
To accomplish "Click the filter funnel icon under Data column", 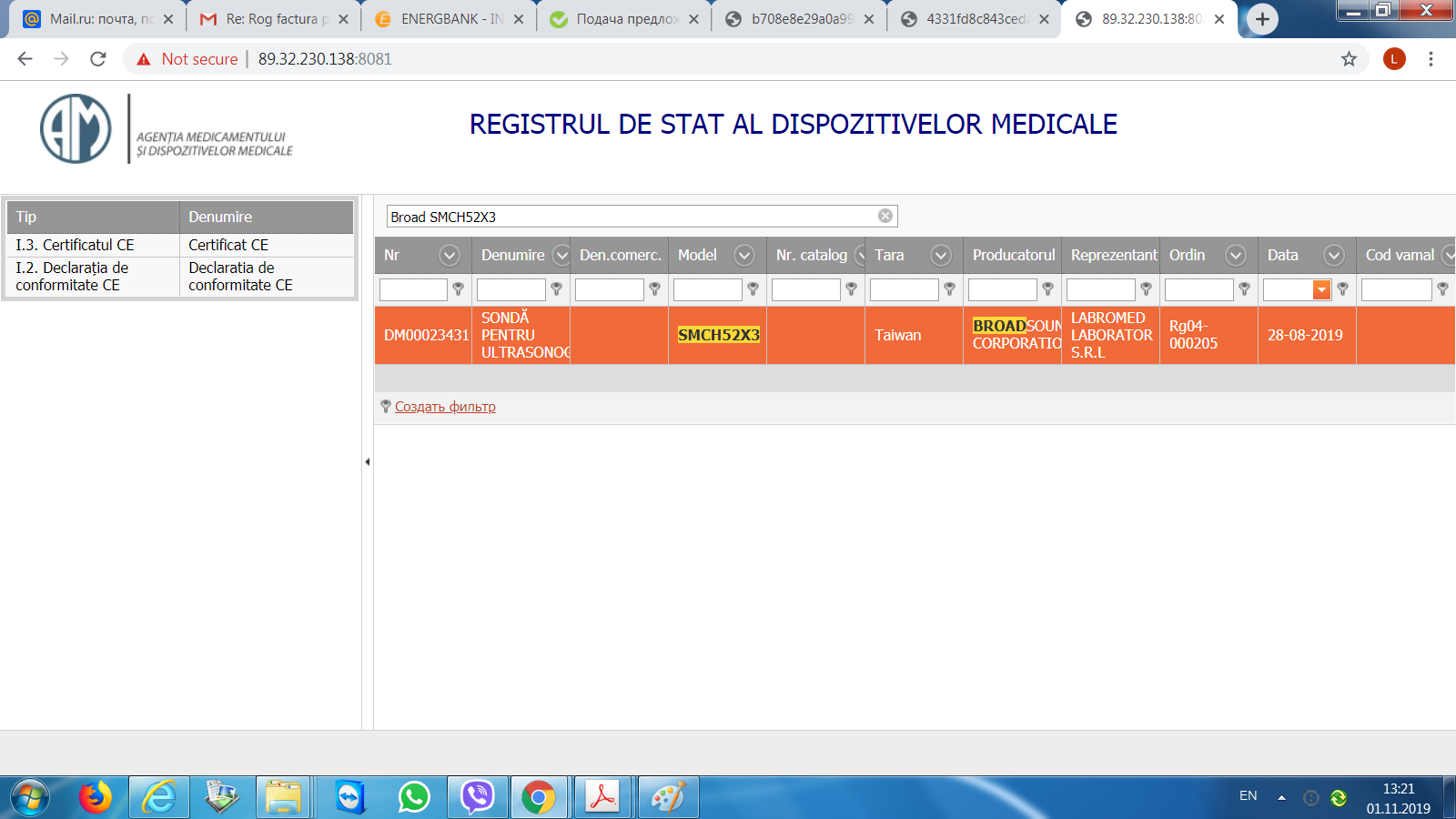I will [x=1342, y=289].
